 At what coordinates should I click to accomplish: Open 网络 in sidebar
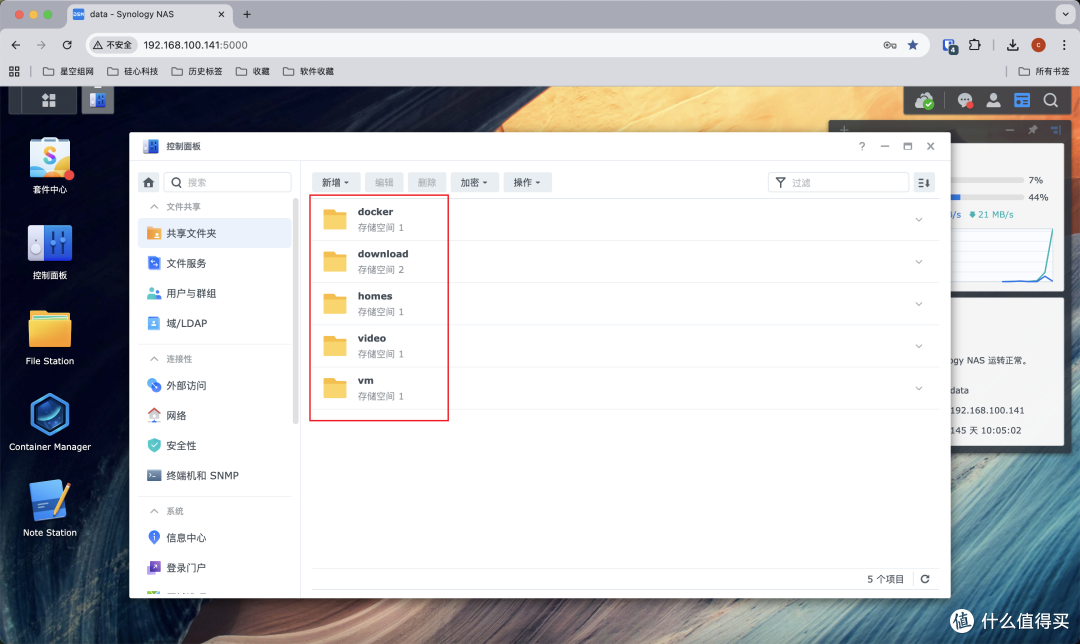pyautogui.click(x=215, y=415)
